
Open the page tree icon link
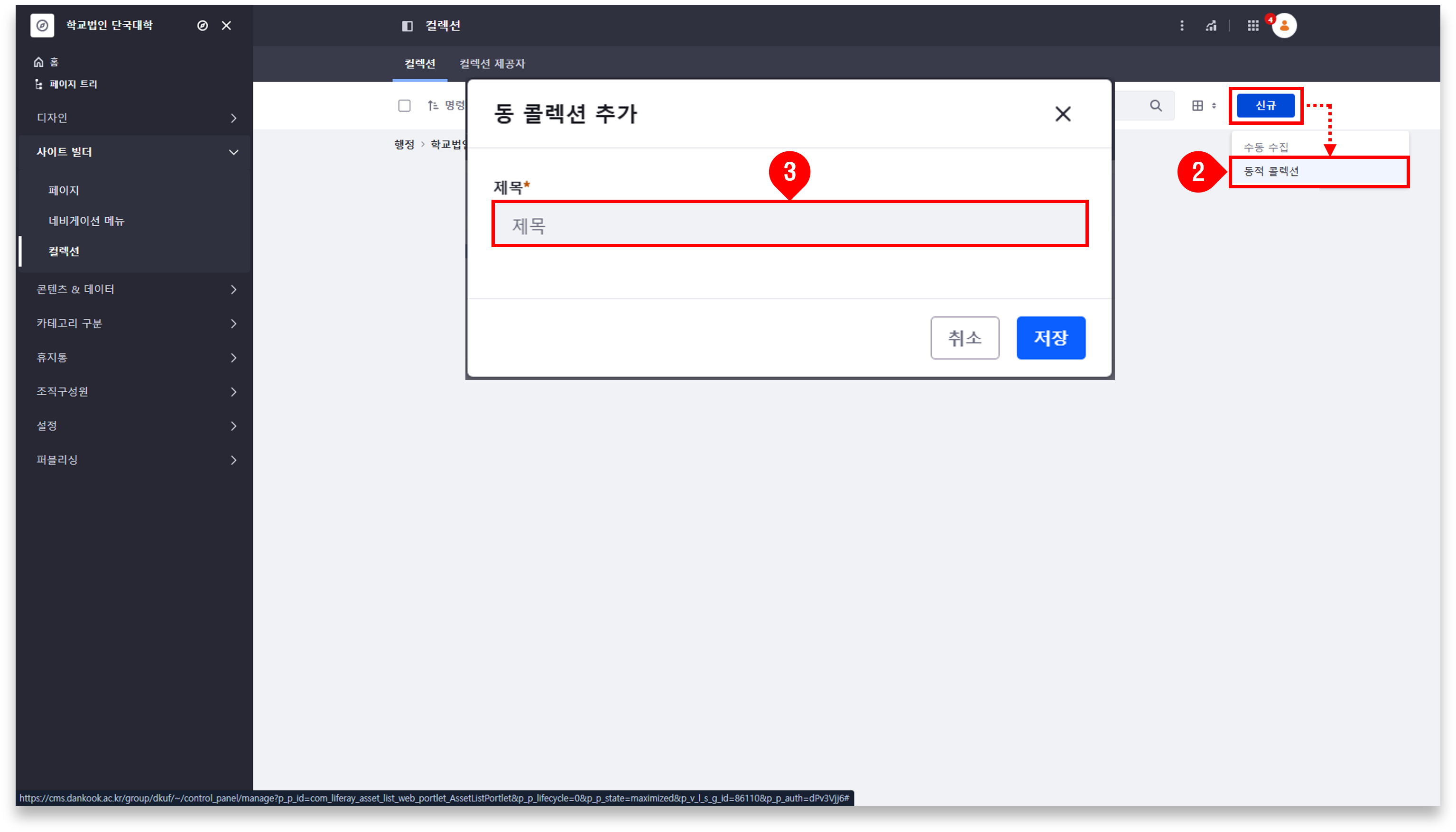[x=39, y=84]
